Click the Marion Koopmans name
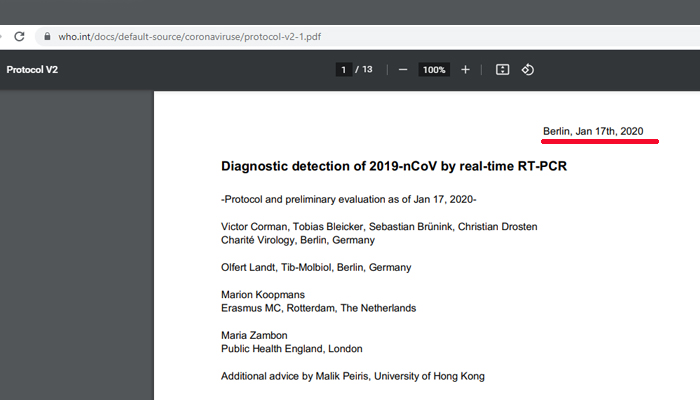 pyautogui.click(x=262, y=294)
